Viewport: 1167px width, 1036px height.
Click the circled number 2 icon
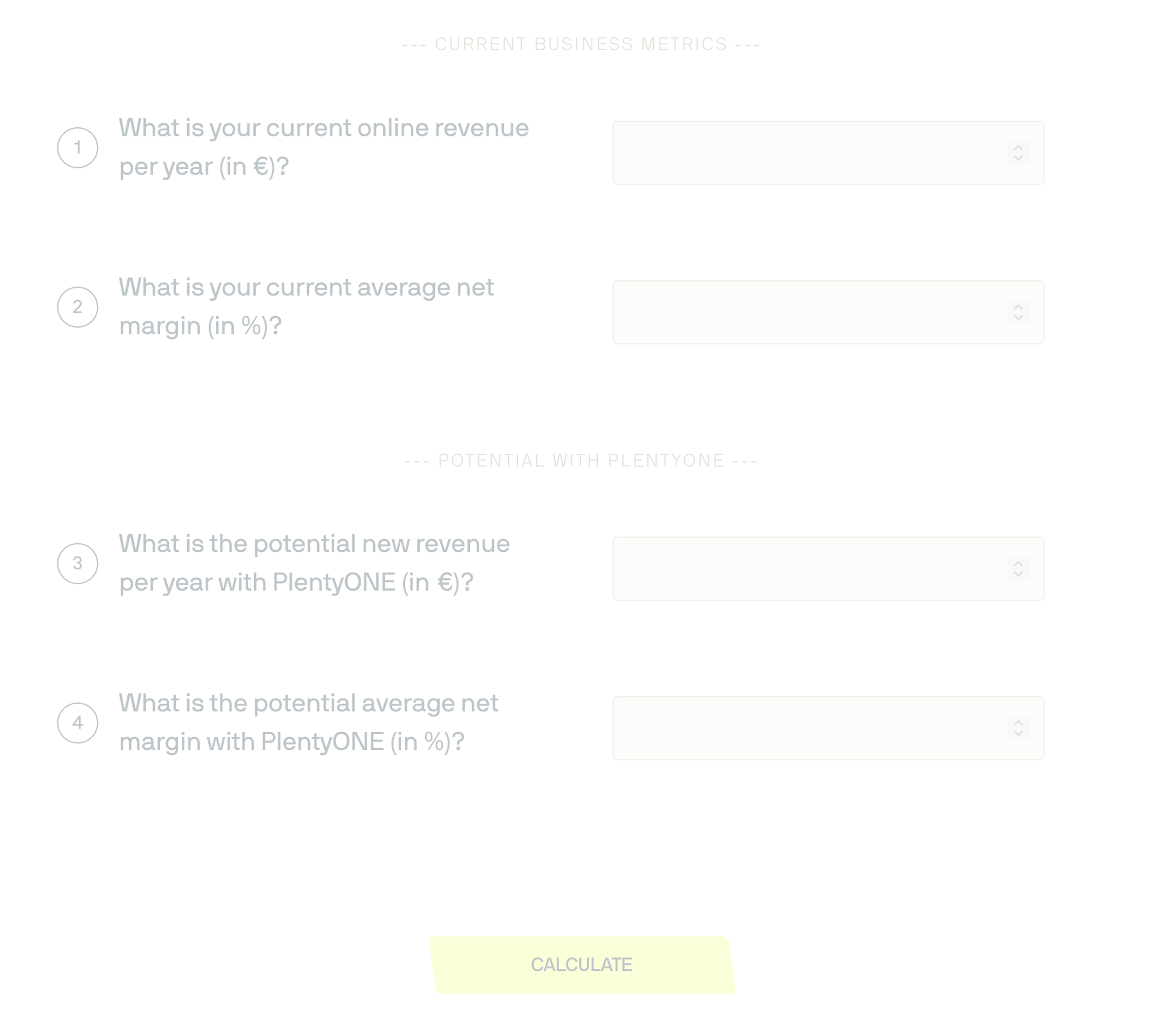point(78,307)
